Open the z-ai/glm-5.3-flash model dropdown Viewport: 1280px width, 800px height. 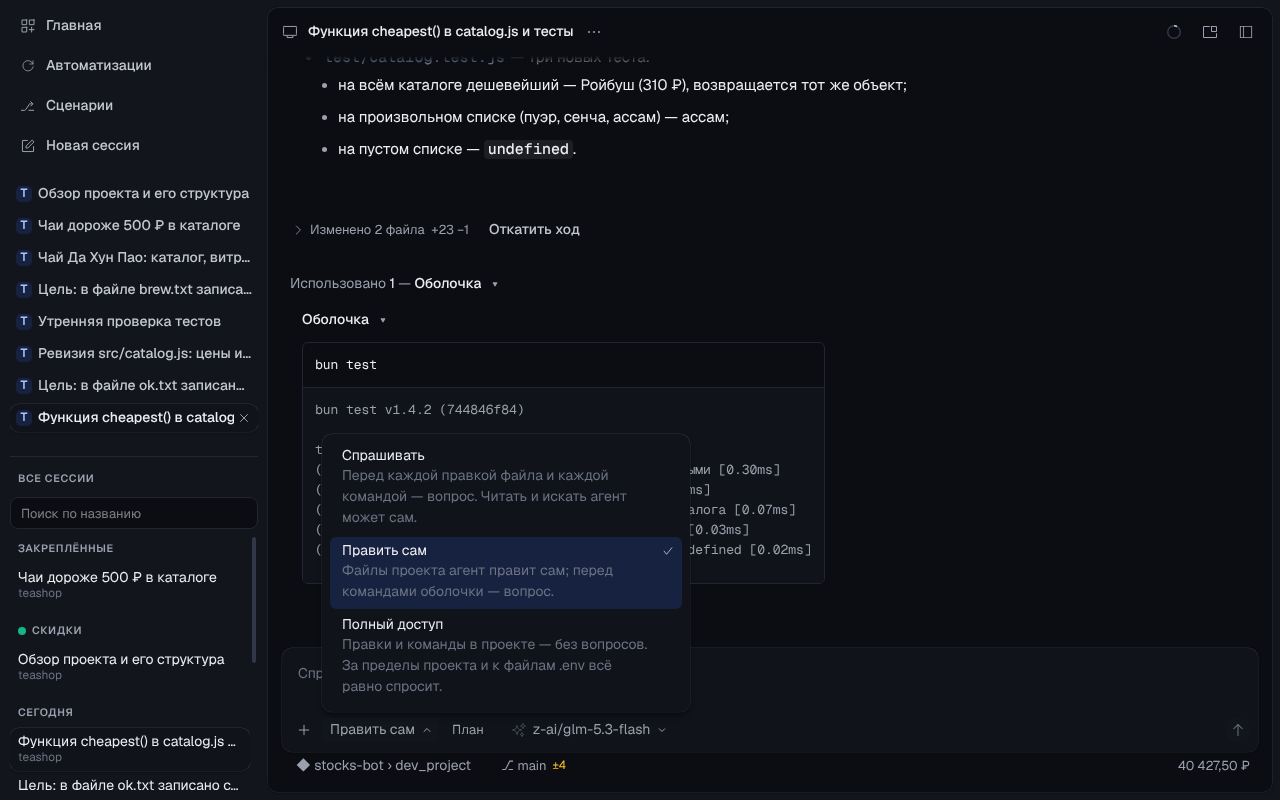tap(588, 730)
